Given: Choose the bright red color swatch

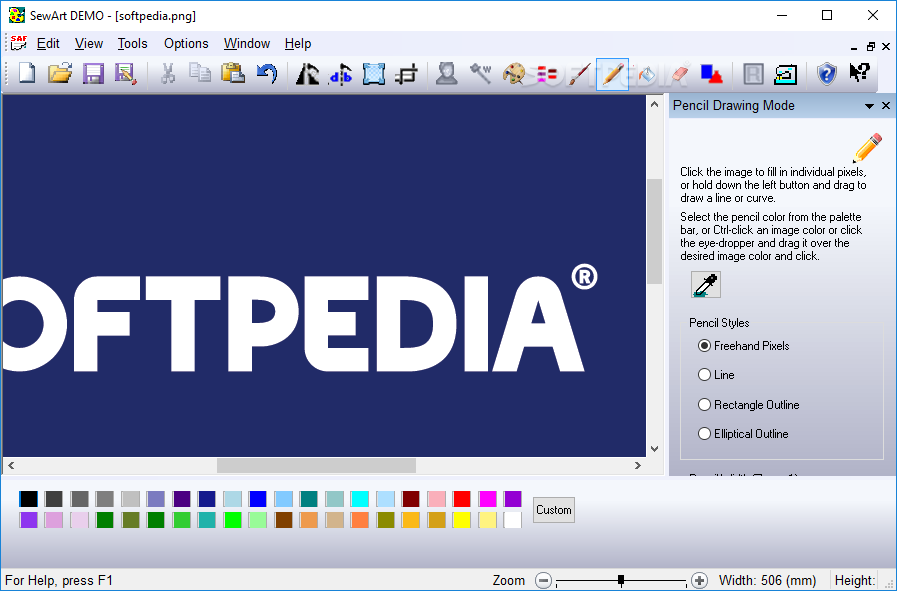Looking at the screenshot, I should pyautogui.click(x=461, y=499).
